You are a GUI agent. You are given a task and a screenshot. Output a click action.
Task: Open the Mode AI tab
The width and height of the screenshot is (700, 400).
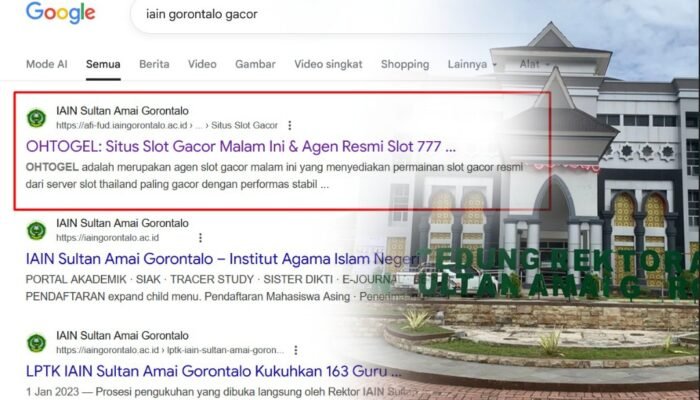pyautogui.click(x=46, y=64)
